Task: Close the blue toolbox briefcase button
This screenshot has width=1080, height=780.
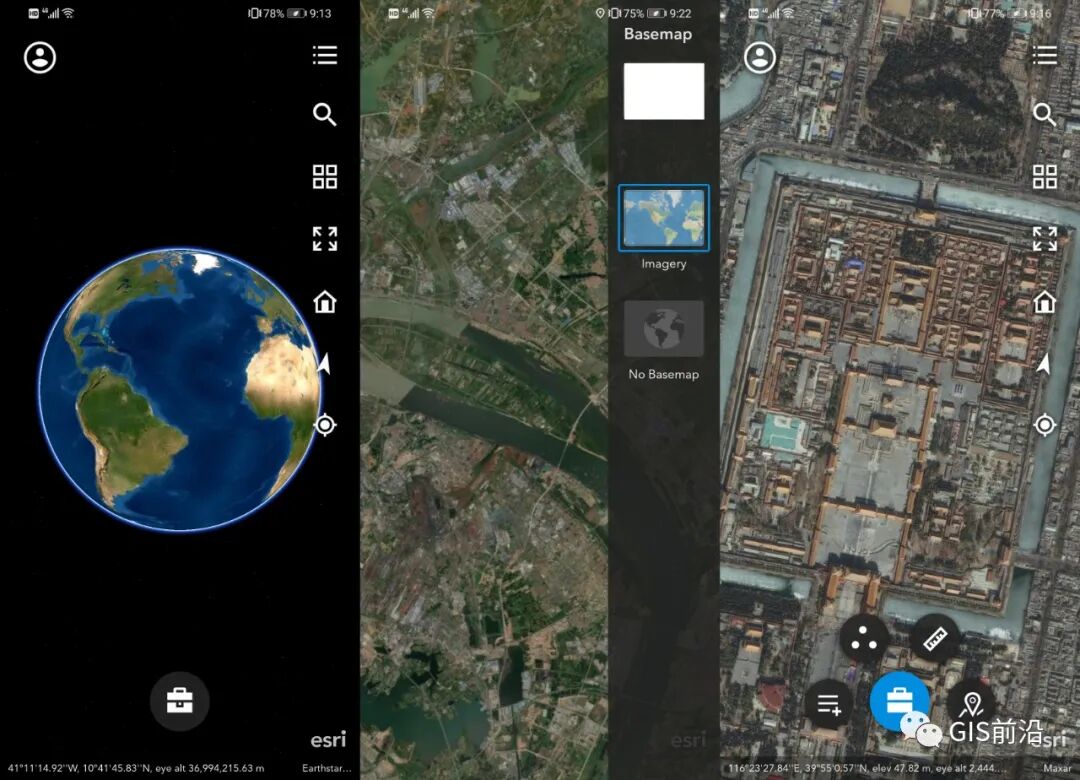Action: pos(900,702)
